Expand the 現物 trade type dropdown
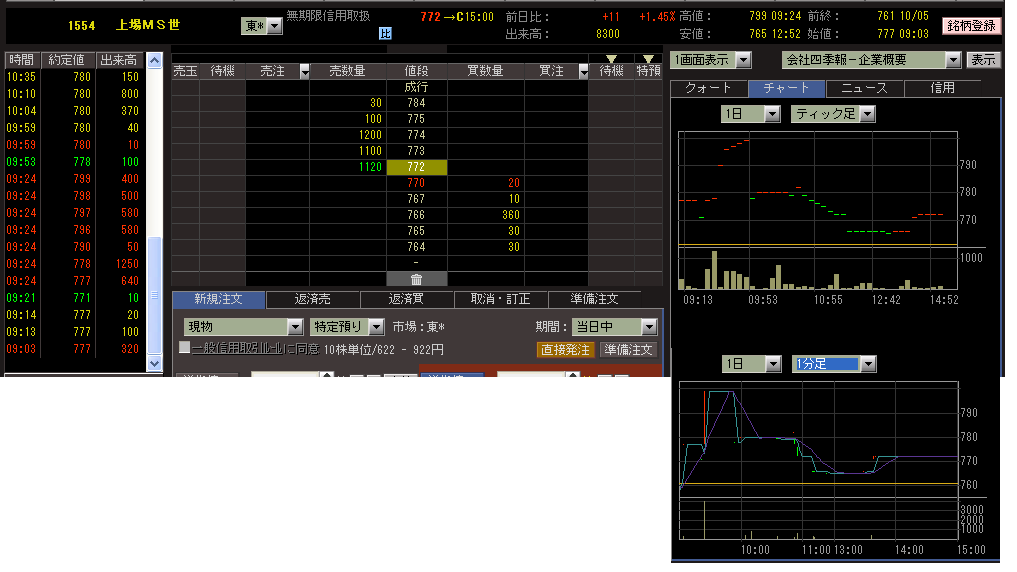1017x572 pixels. (295, 327)
